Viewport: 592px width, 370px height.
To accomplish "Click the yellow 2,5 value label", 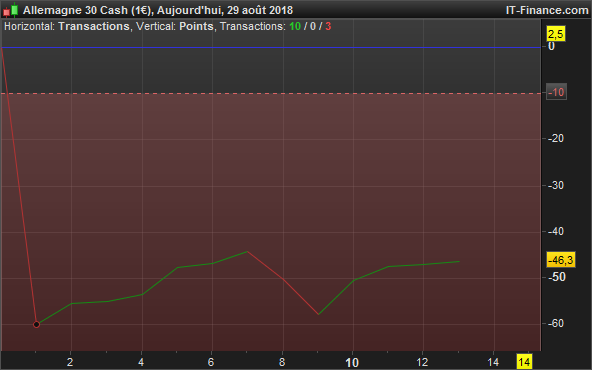I will click(556, 34).
